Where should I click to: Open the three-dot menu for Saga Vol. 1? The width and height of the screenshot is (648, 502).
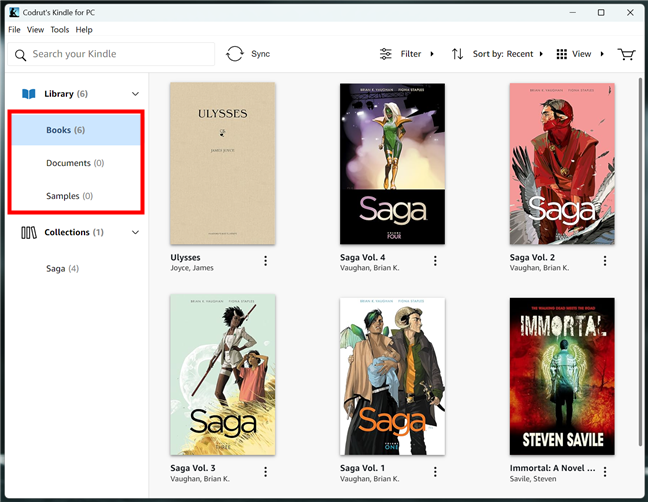pos(435,472)
